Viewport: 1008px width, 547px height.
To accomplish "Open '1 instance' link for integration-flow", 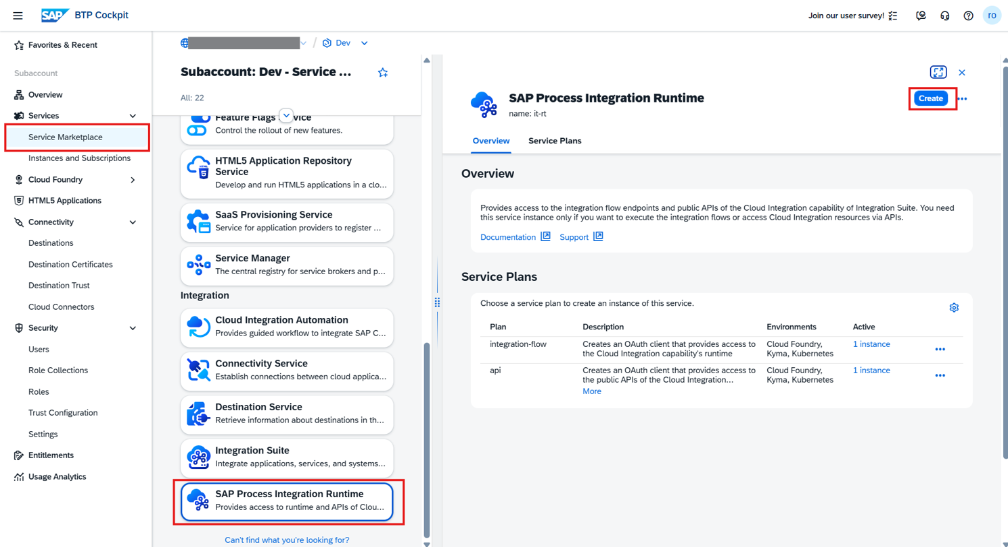I will [871, 344].
